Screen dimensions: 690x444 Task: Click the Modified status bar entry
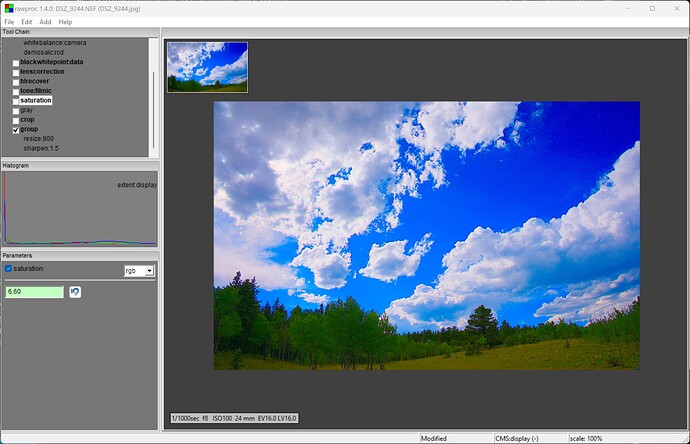coord(434,438)
